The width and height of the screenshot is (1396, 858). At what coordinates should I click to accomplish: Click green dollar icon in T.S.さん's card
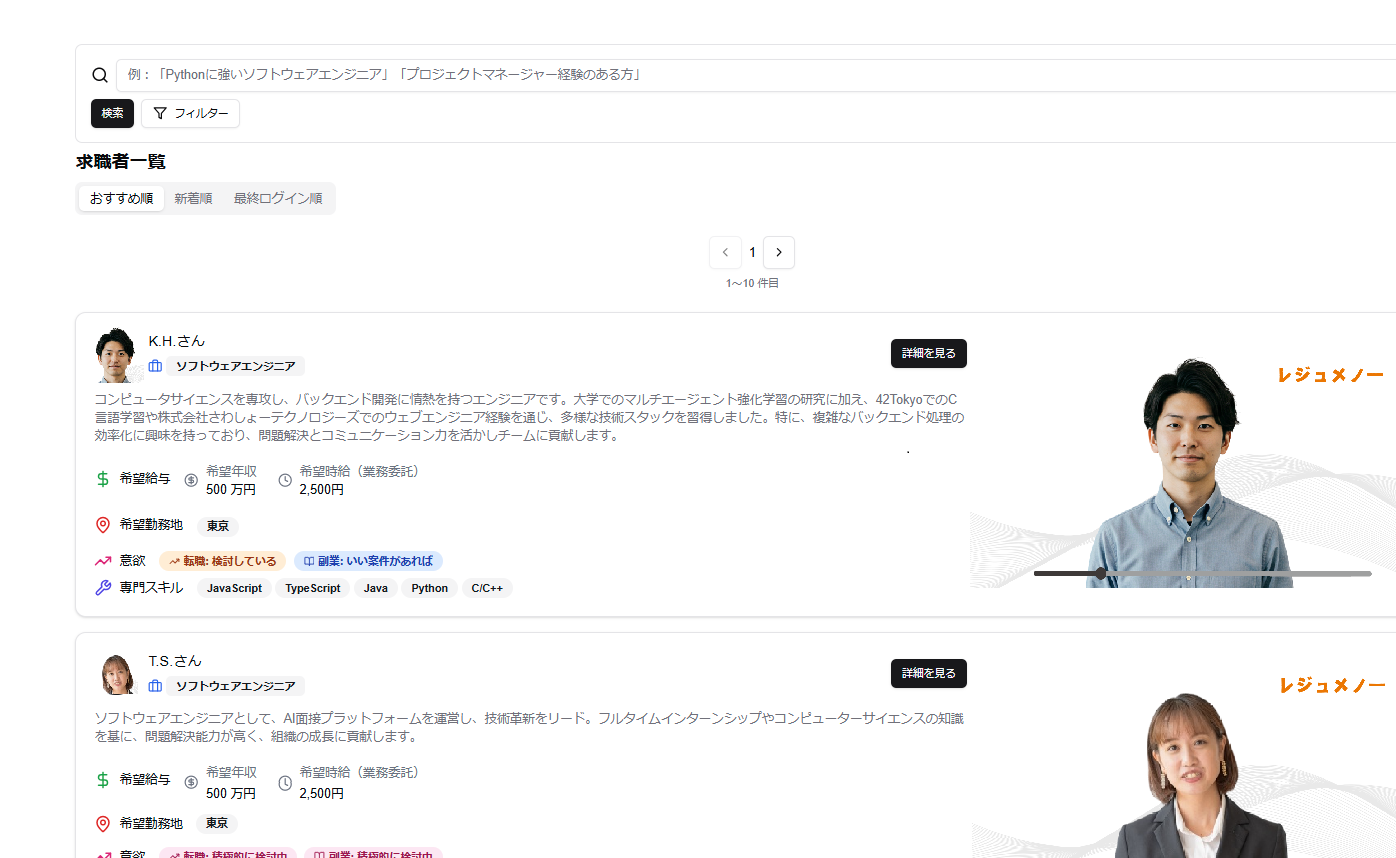point(102,779)
